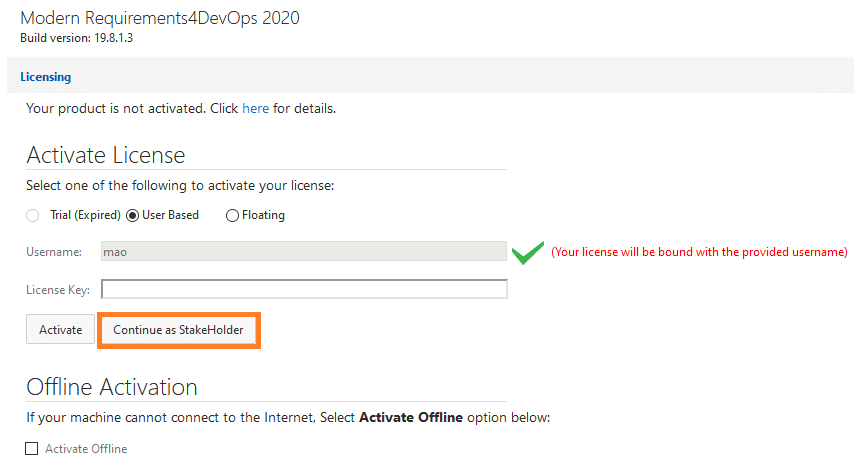Viewport: 854px width, 465px height.
Task: Click the 'here' link for activation details
Action: coord(255,108)
